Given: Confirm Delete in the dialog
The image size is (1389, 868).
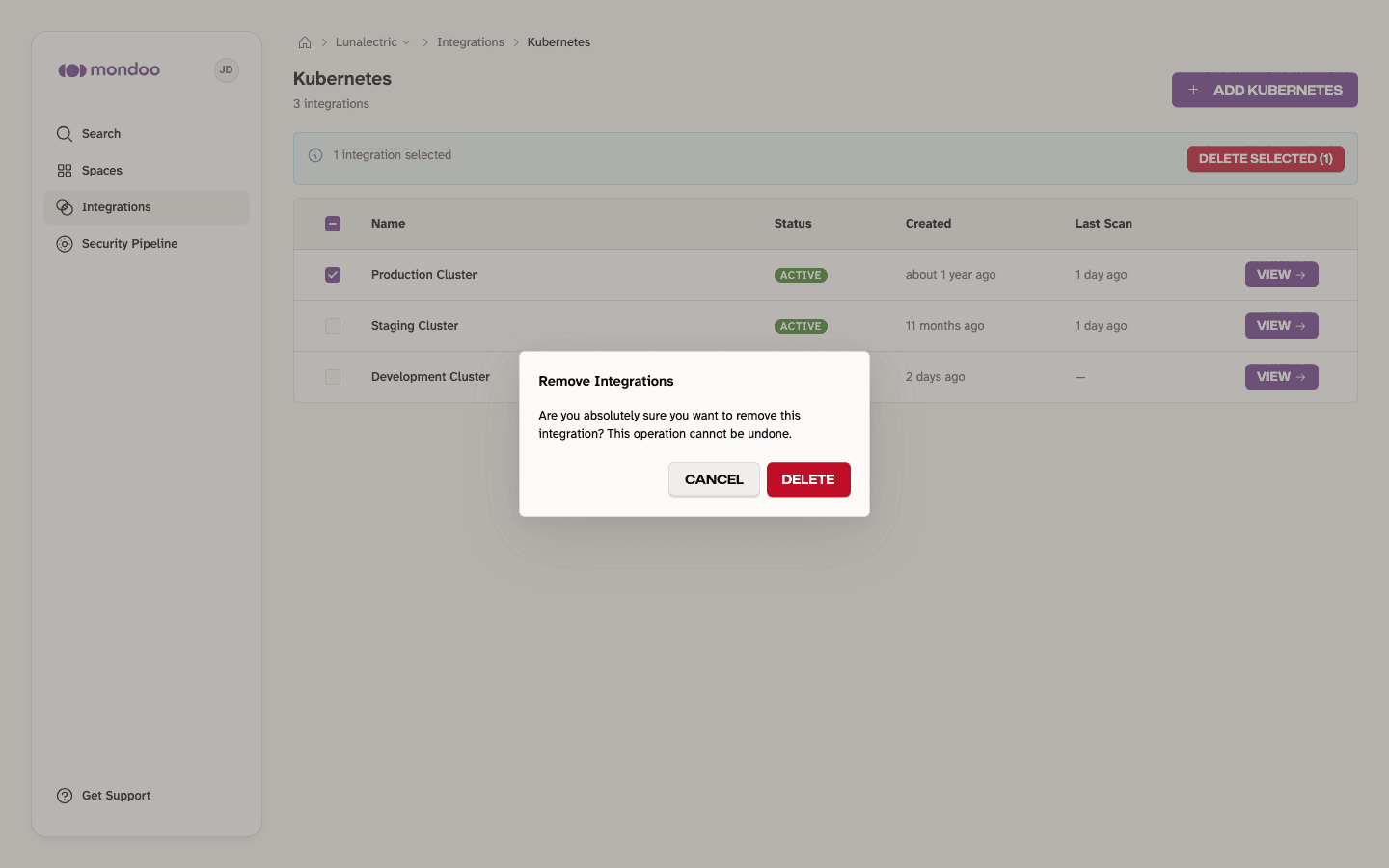Looking at the screenshot, I should [x=808, y=479].
